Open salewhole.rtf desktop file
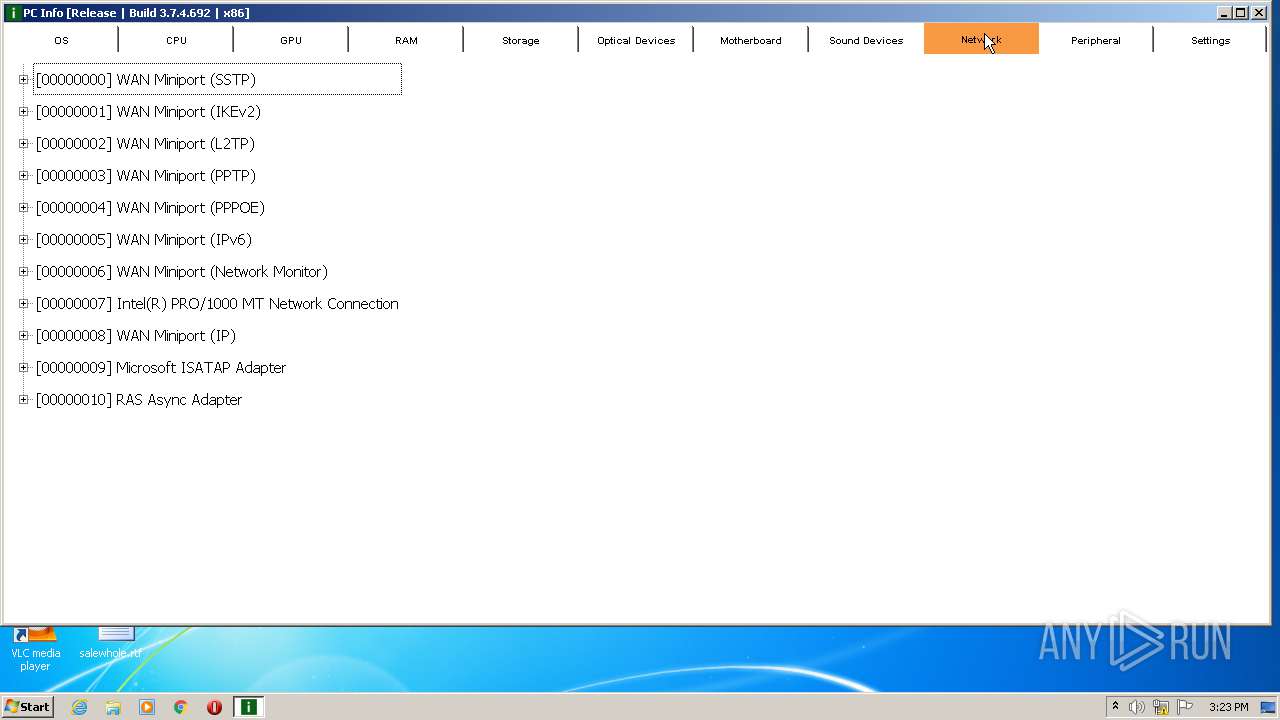 click(110, 644)
